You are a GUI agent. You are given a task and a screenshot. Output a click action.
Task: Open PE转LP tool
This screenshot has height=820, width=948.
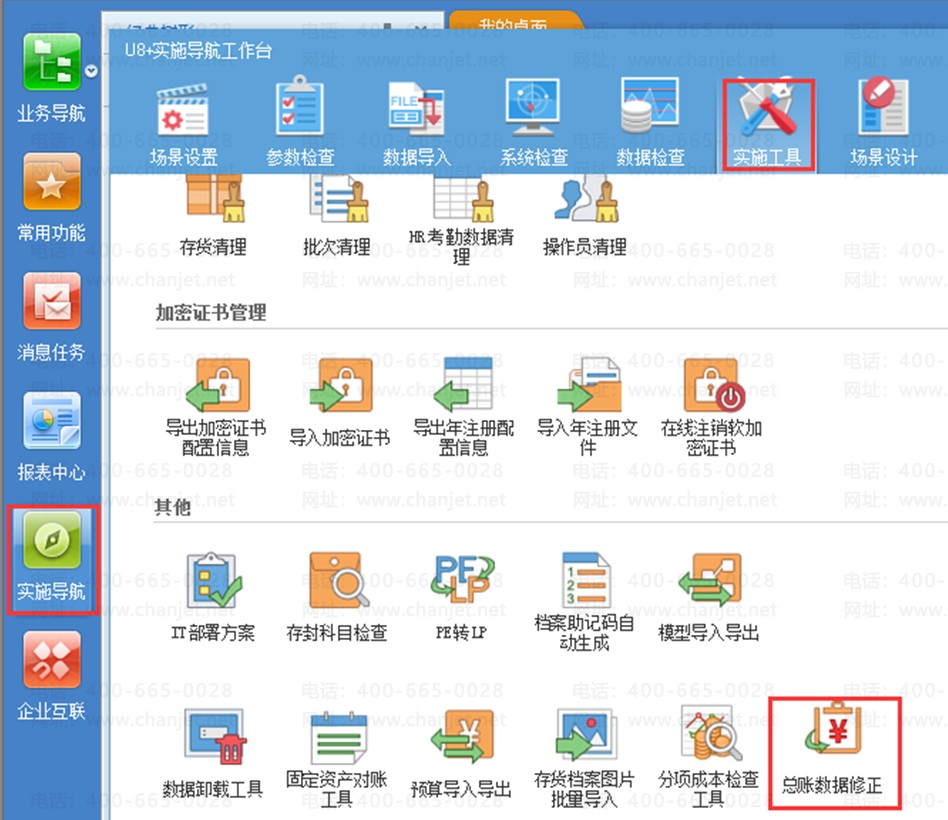tap(461, 597)
